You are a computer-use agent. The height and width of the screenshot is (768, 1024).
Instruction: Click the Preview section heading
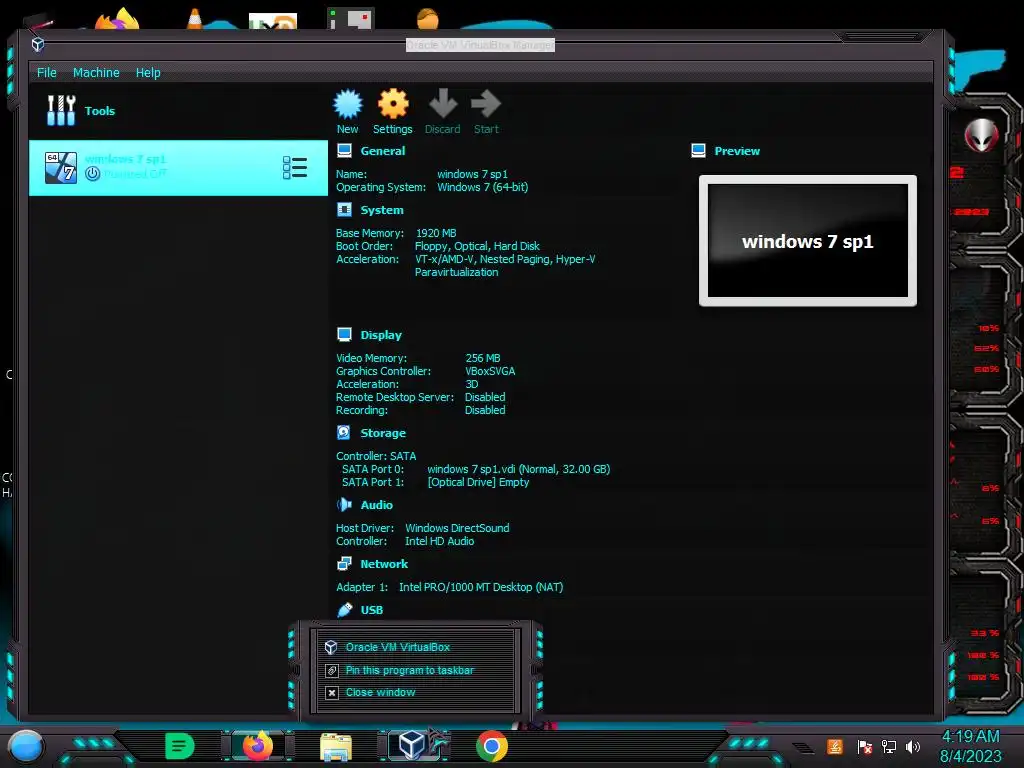coord(737,151)
